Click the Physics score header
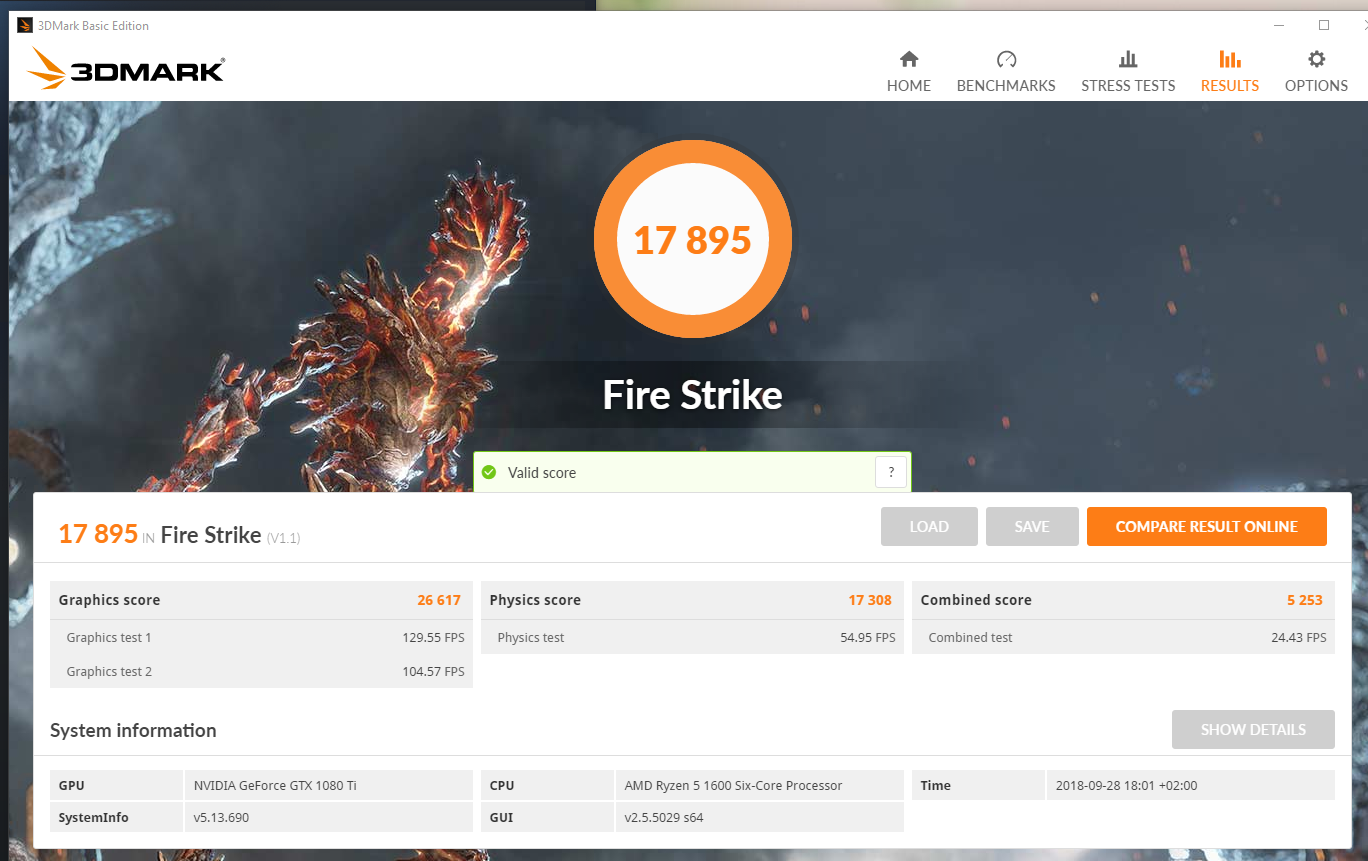 click(535, 600)
